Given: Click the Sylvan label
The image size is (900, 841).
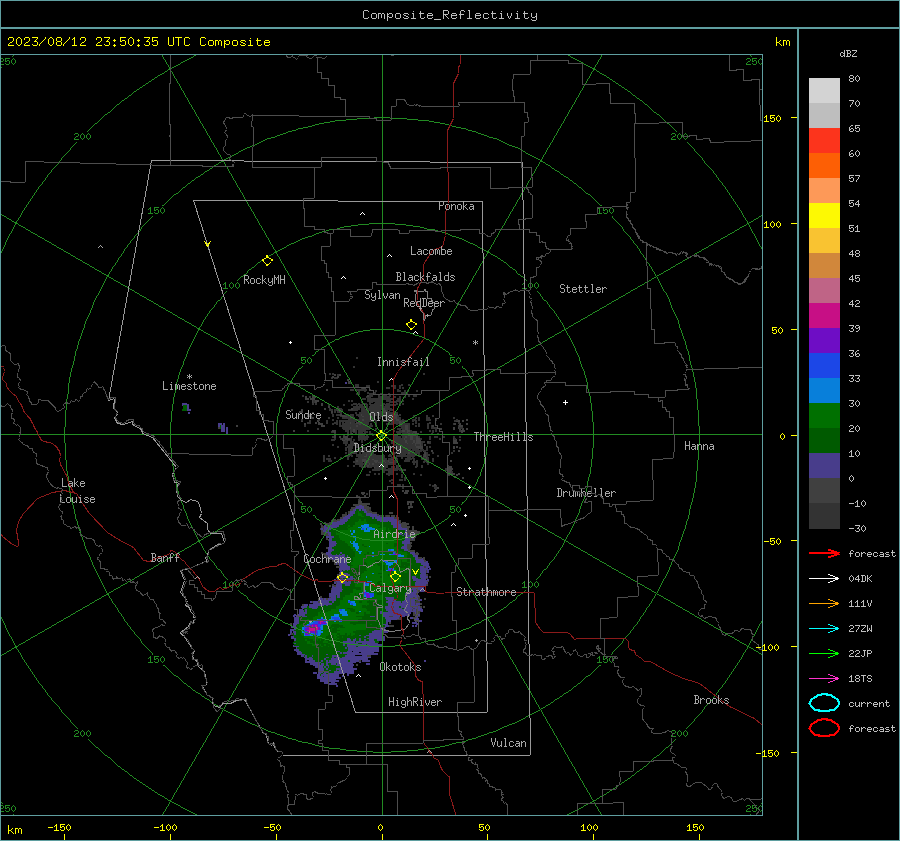Looking at the screenshot, I should pos(382,295).
